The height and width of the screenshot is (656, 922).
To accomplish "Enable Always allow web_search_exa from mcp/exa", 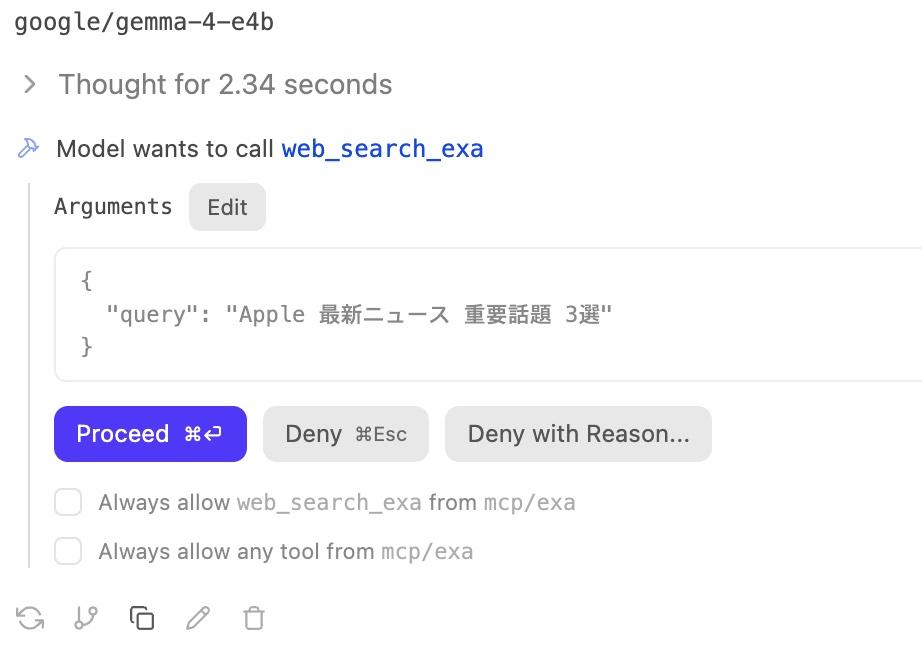I will click(68, 502).
